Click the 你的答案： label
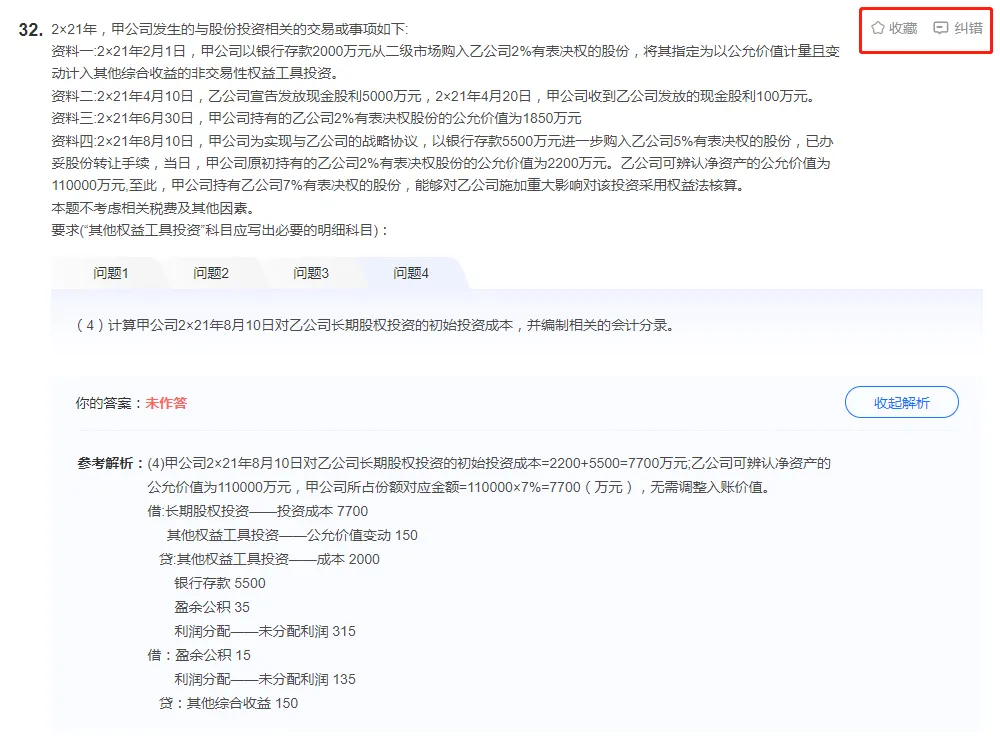This screenshot has height=744, width=1000. click(110, 403)
